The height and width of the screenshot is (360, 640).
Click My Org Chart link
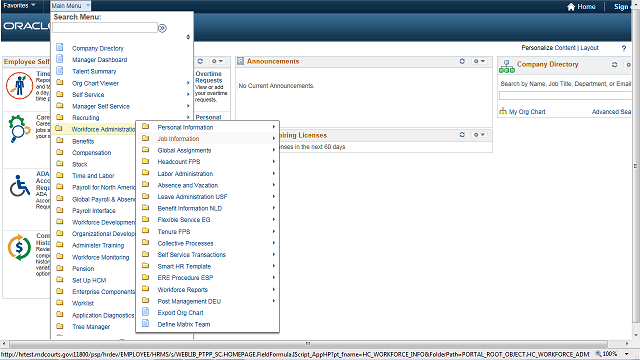pos(527,111)
